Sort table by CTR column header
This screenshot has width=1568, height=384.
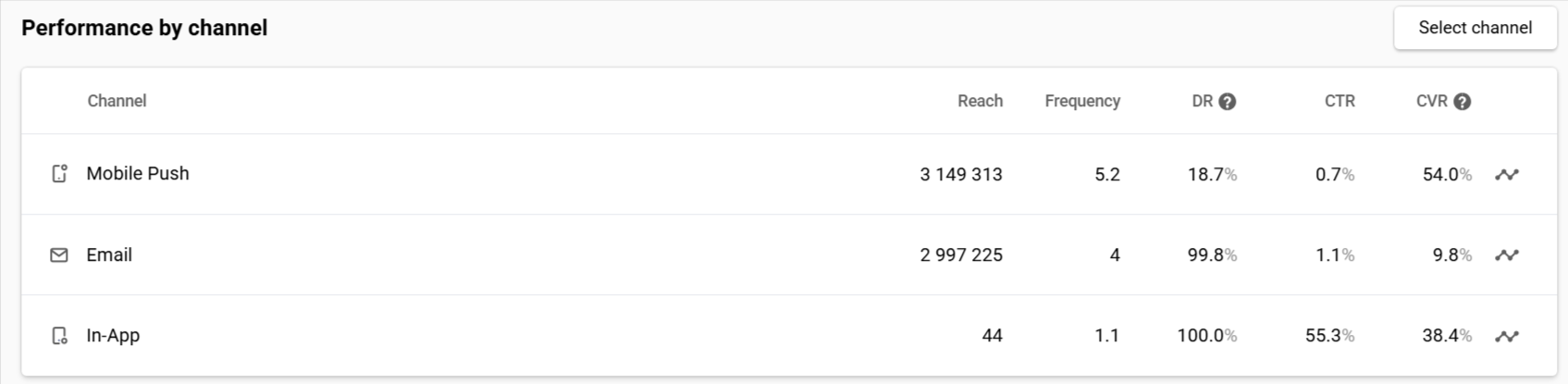[x=1340, y=101]
